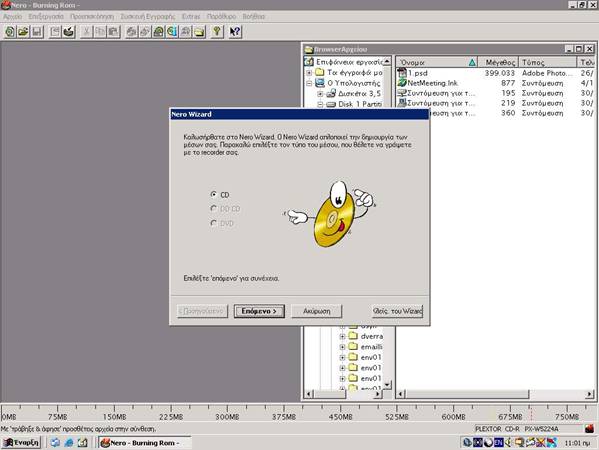Toggle sort arrow in Όνομα column header
The width and height of the screenshot is (599, 450).
pos(472,62)
